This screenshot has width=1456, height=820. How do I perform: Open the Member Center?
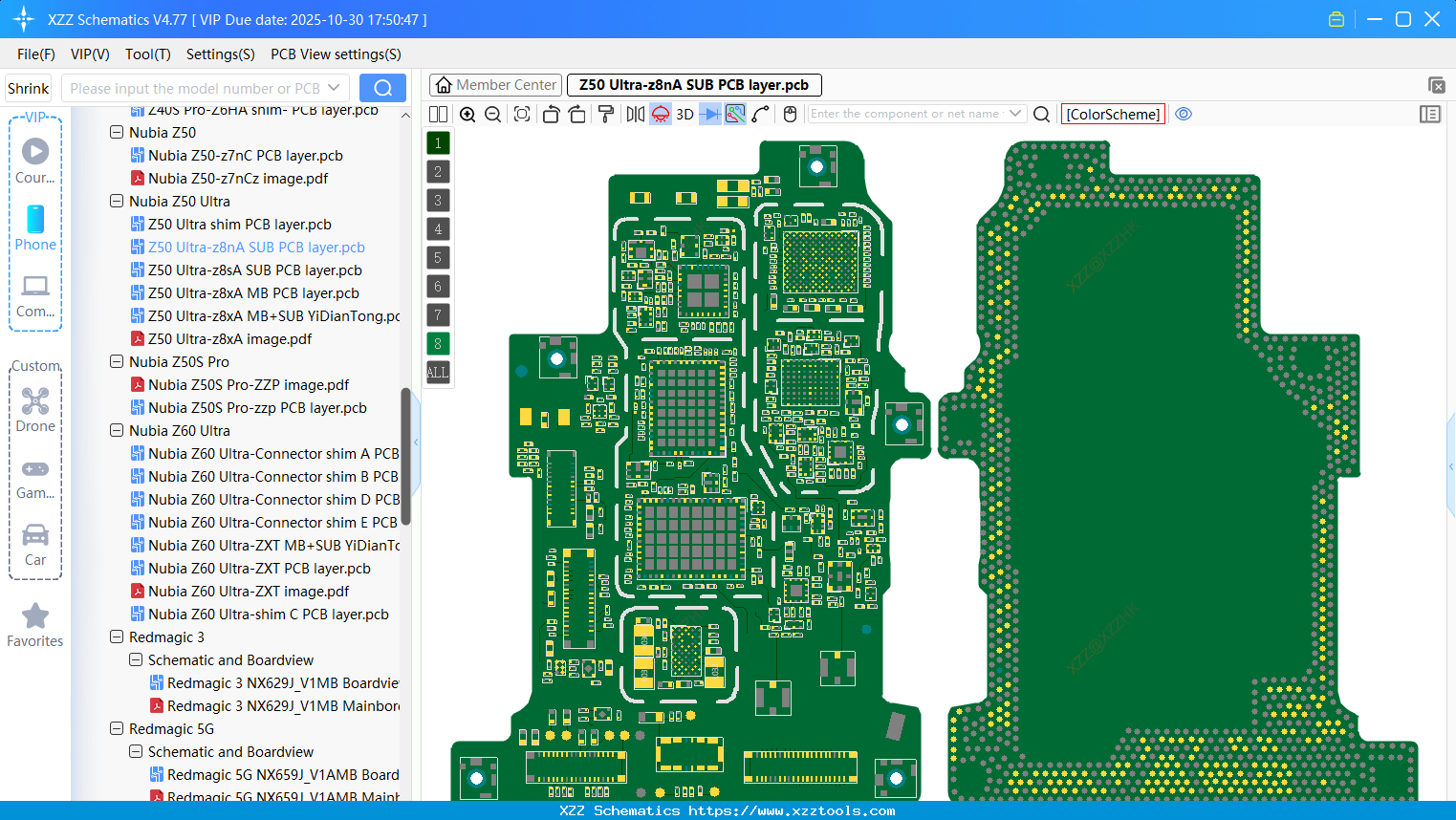click(x=495, y=84)
